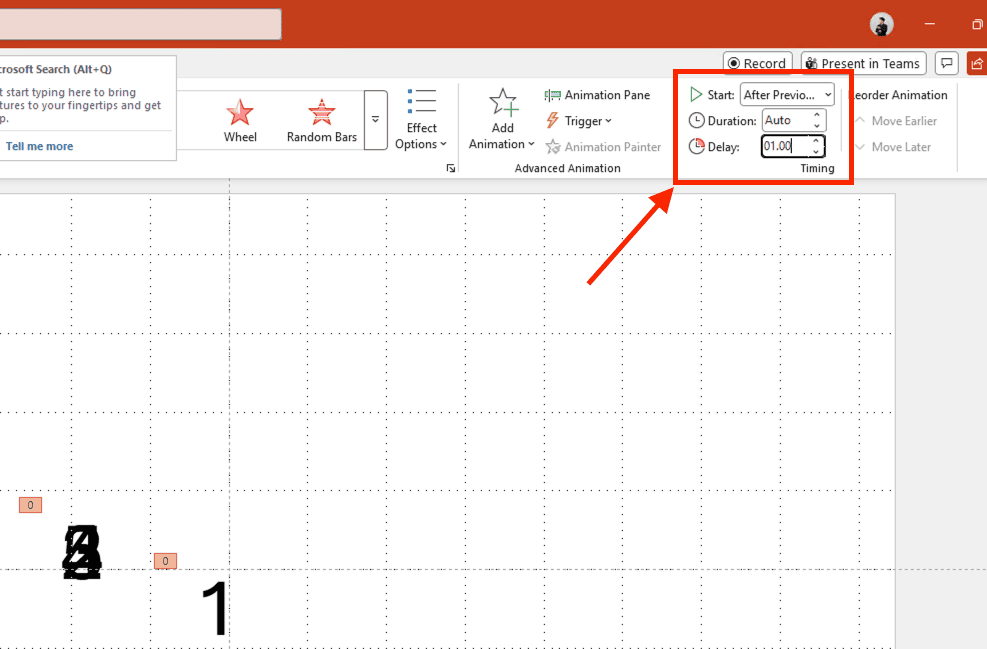Open the Animation Pane
987x649 pixels.
click(x=597, y=95)
